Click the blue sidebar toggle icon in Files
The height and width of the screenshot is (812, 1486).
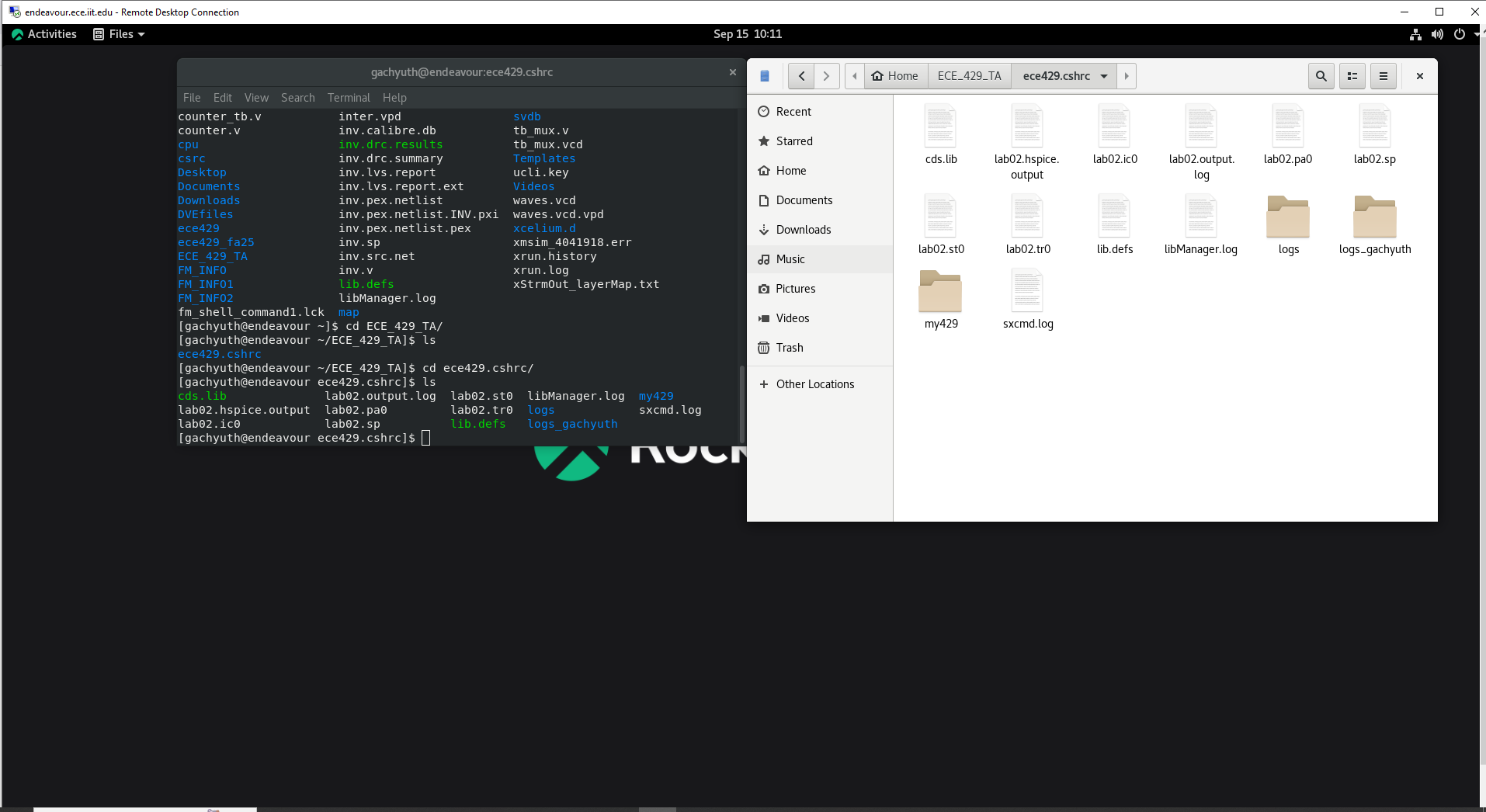click(765, 76)
